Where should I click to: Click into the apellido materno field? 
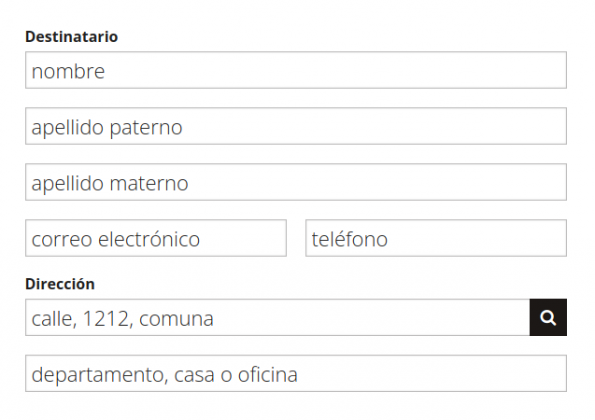(296, 182)
